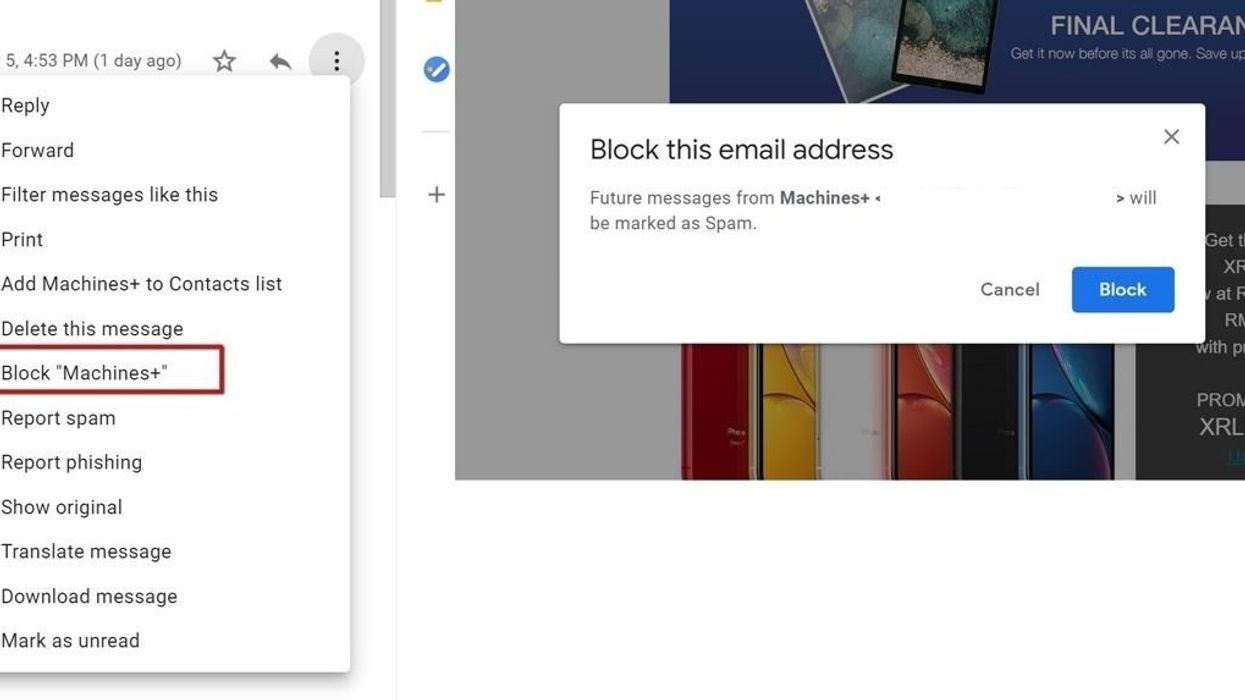This screenshot has width=1245, height=700.
Task: Close the Block this email address dialog
Action: click(1171, 136)
